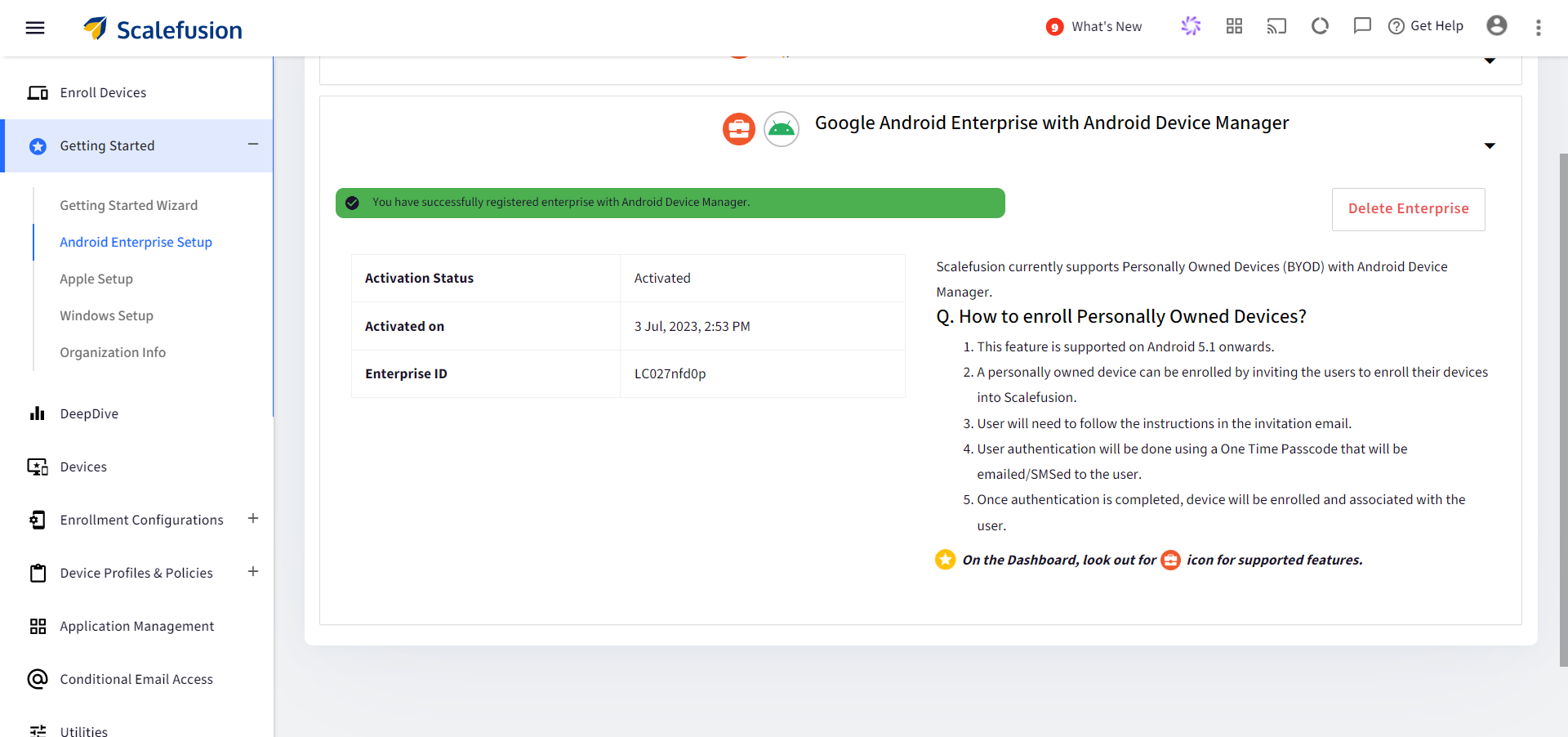The image size is (1568, 737).
Task: Expand Enrollment Configurations with plus
Action: [x=253, y=519]
